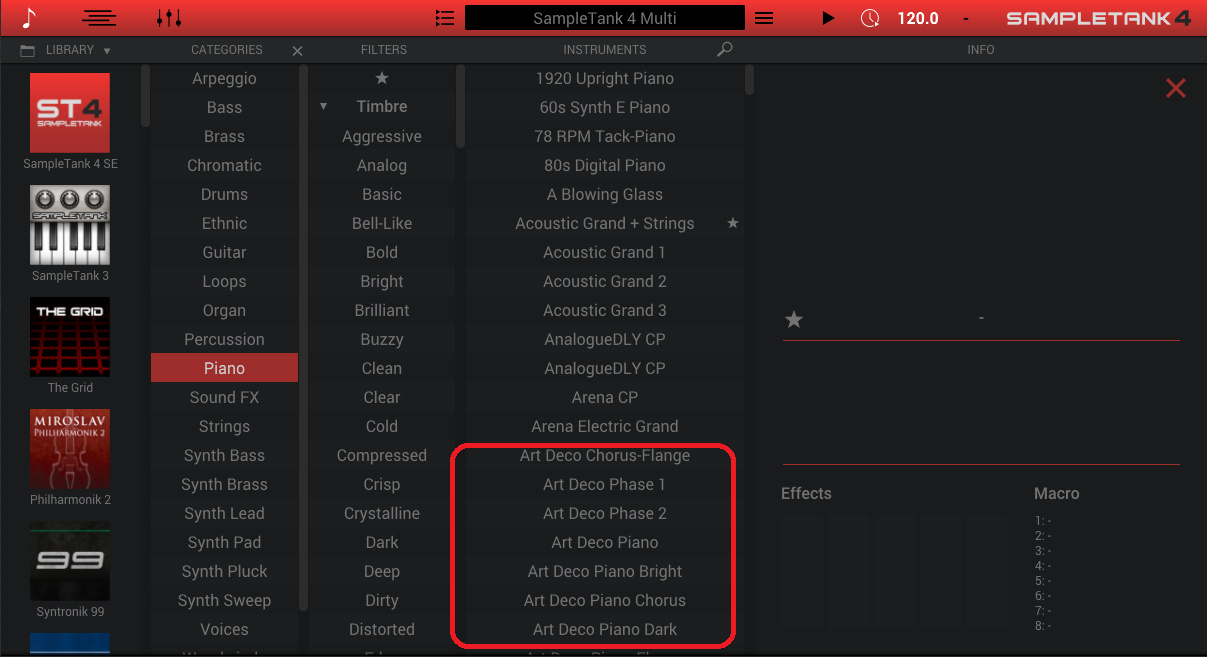Screen dimensions: 1207x657
Task: Load the A Blowing Glass instrument
Action: click(x=605, y=194)
